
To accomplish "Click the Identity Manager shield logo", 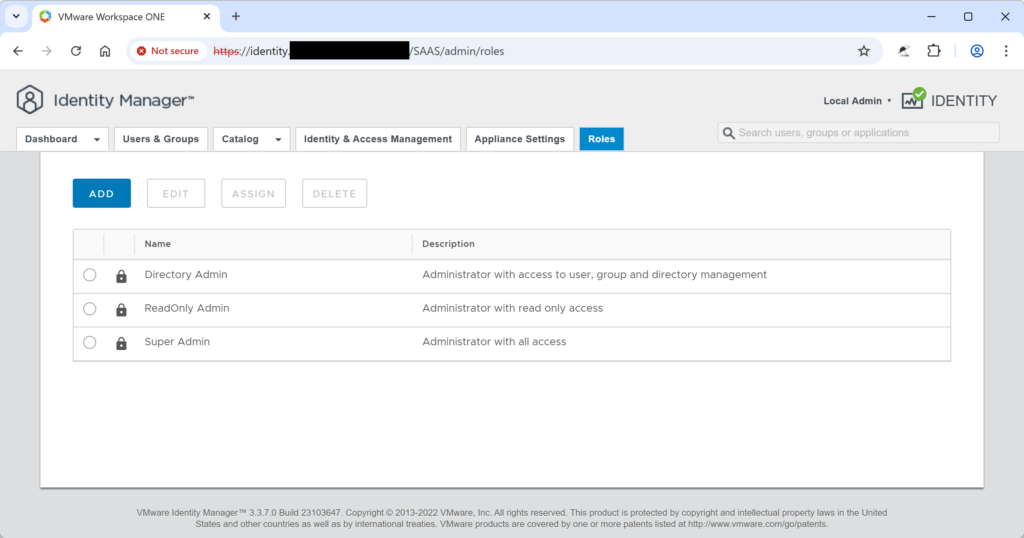I will click(x=30, y=100).
